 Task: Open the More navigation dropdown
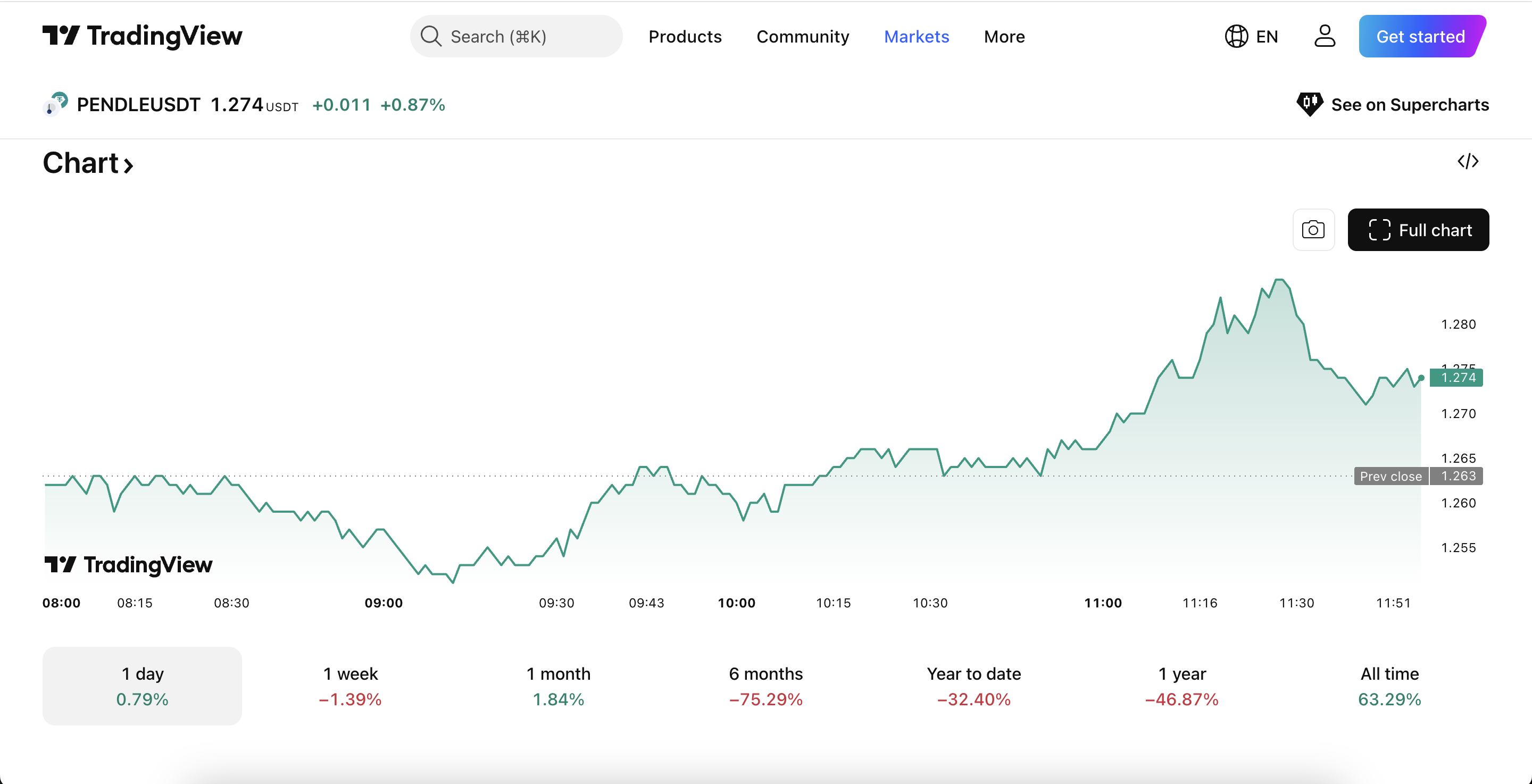[x=1003, y=37]
